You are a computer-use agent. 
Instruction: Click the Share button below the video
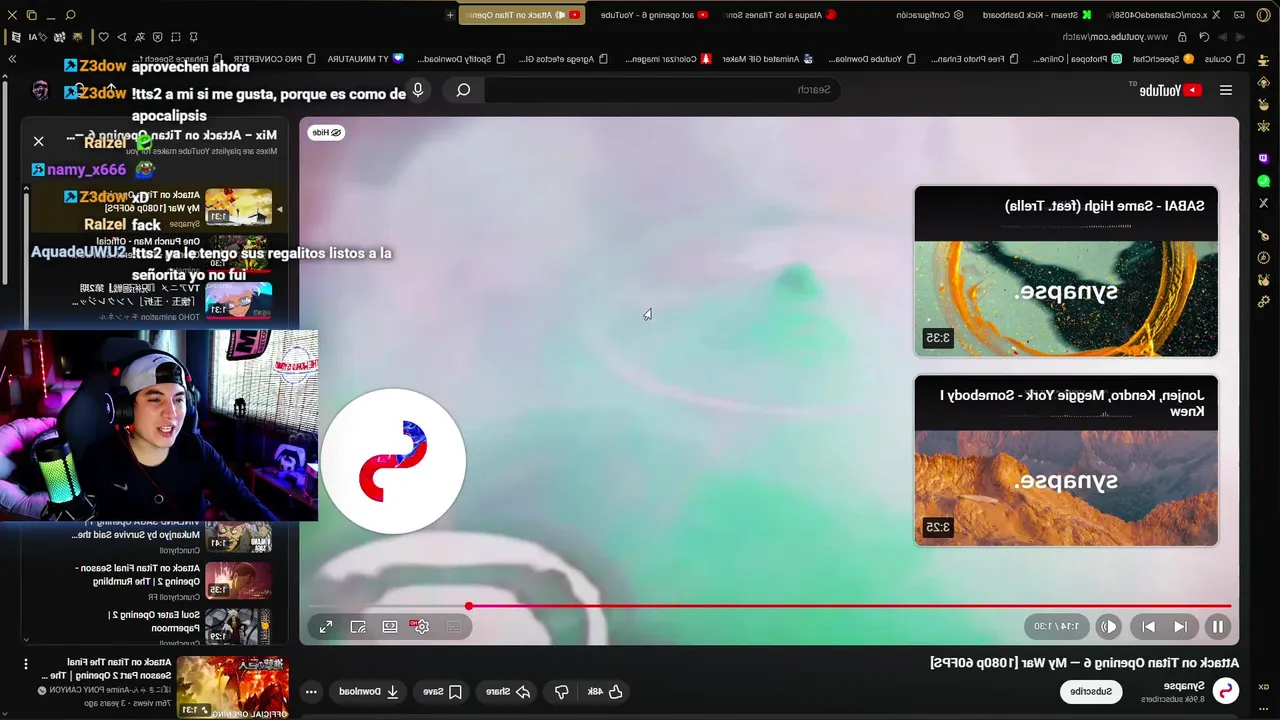click(508, 691)
